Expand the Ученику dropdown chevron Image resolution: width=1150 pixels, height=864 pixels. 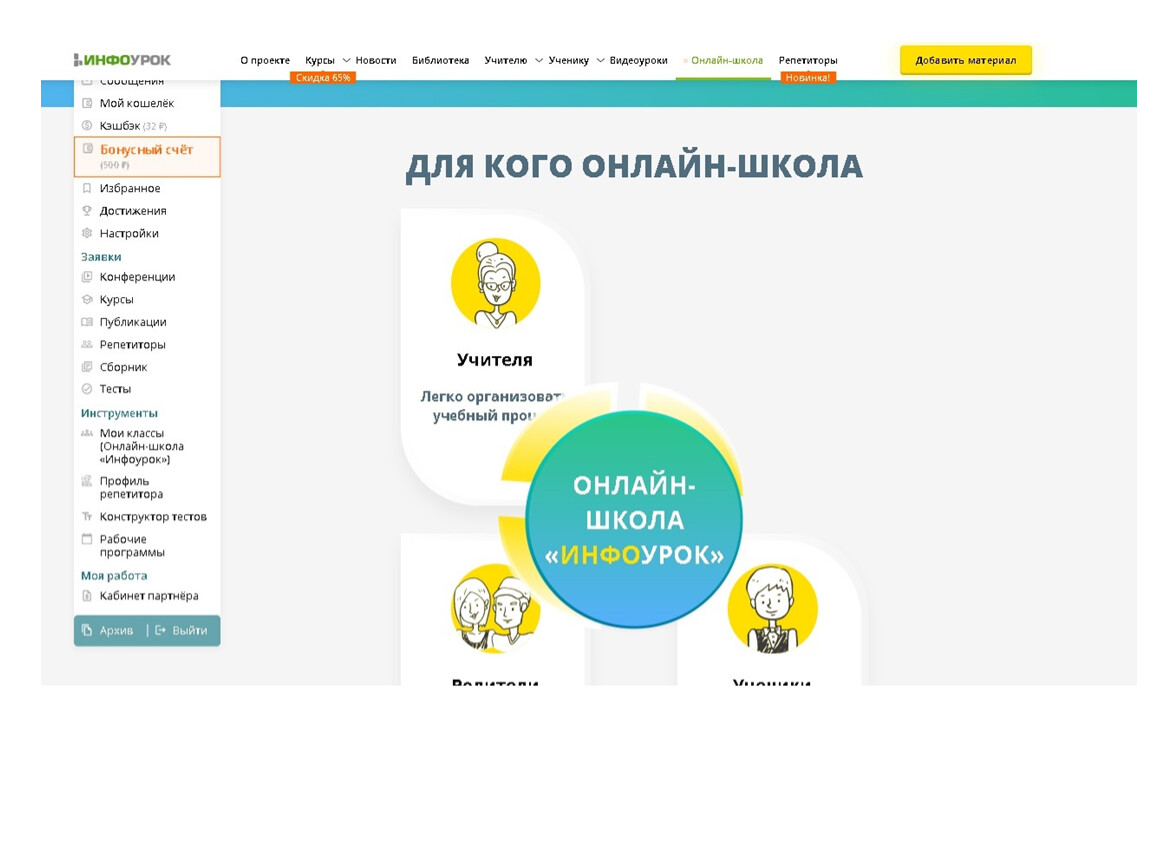(601, 60)
